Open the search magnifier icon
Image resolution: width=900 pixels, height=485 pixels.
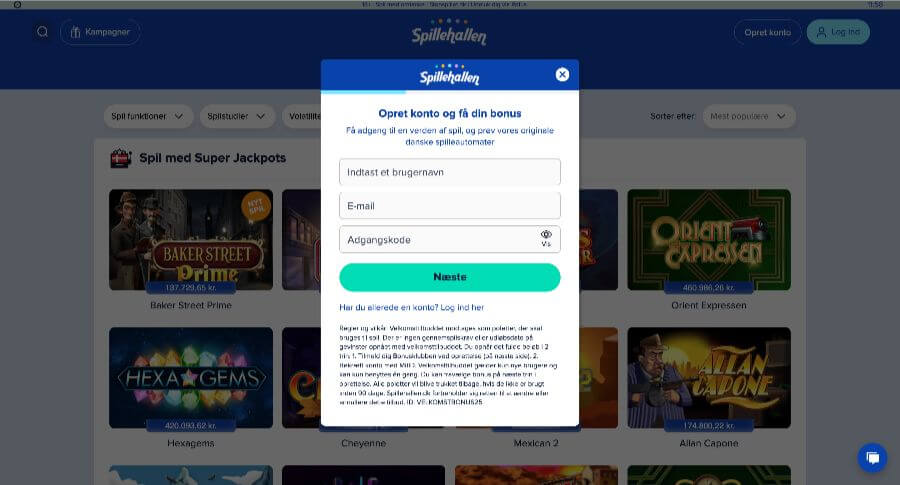[42, 32]
